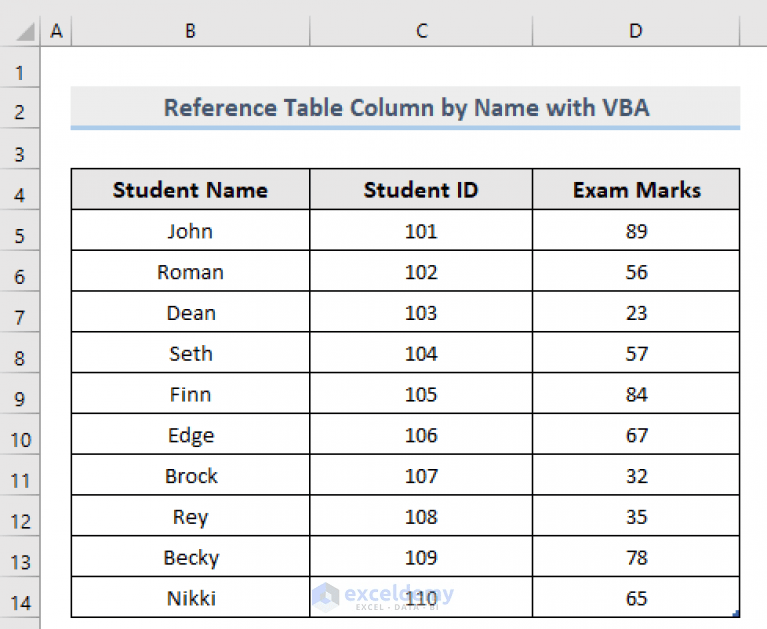Select row 7 header
767x629 pixels.
pos(20,312)
